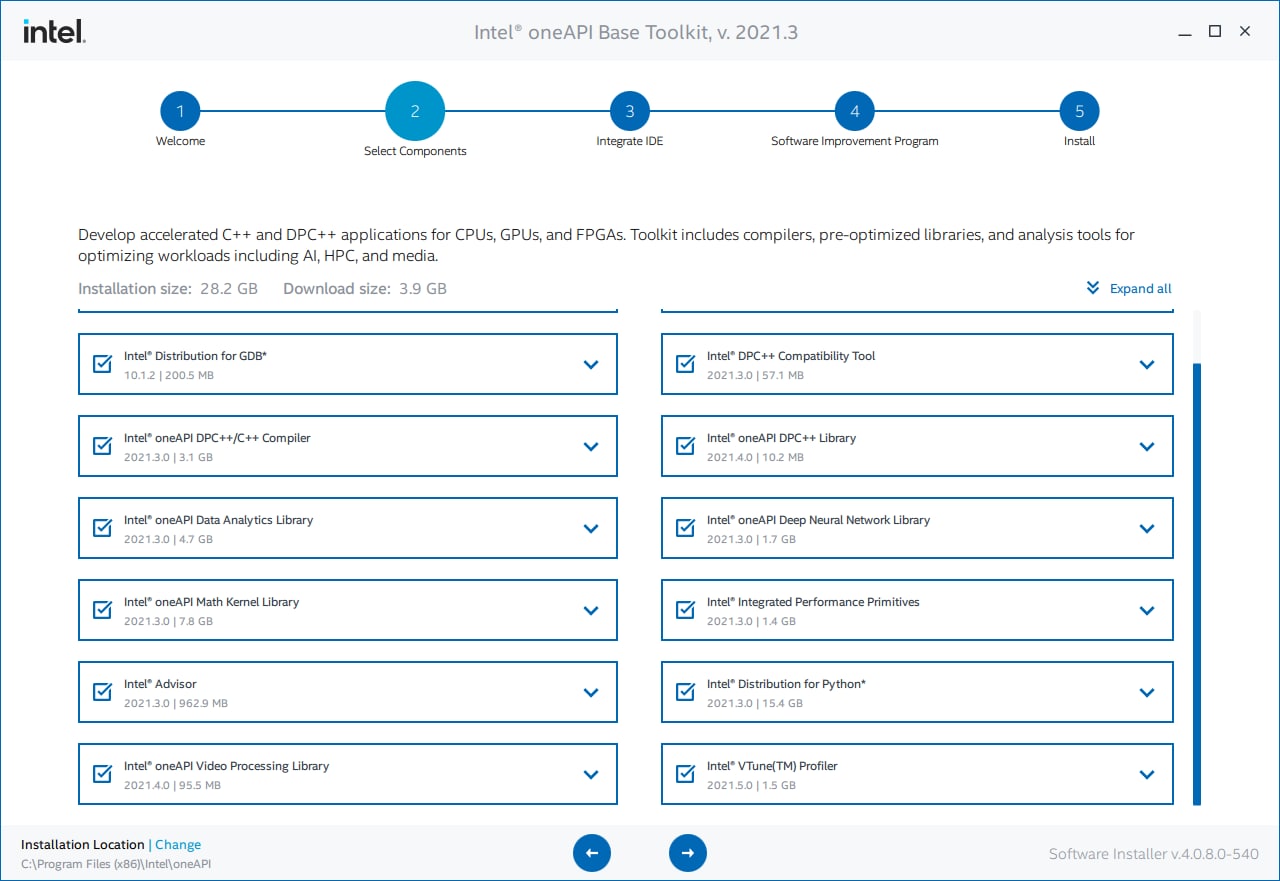Screen dimensions: 1280x881
Task: Close the installer window
Action: pyautogui.click(x=1245, y=32)
